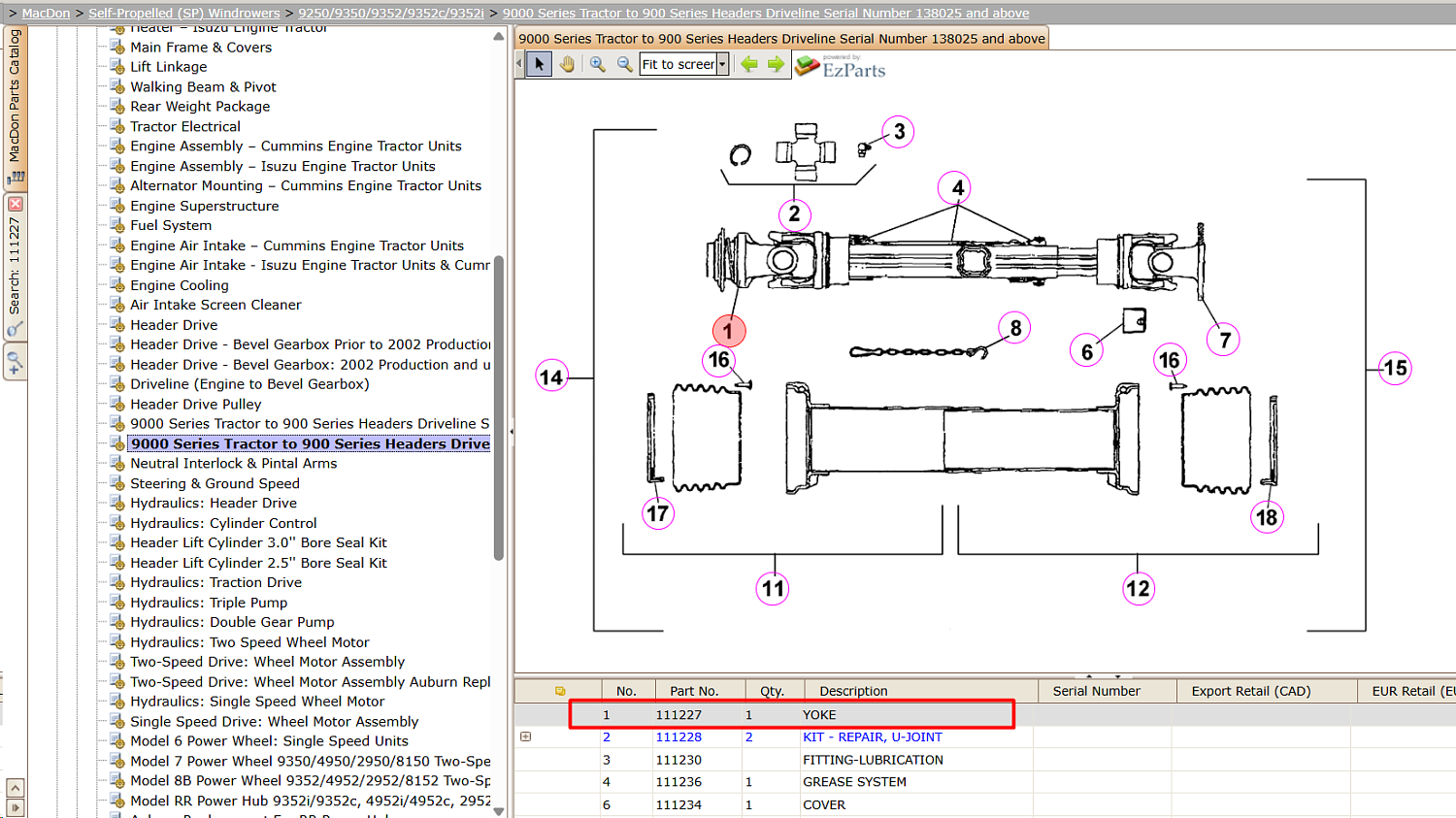Zoom in on the diagram
The height and width of the screenshot is (818, 1456).
597,64
